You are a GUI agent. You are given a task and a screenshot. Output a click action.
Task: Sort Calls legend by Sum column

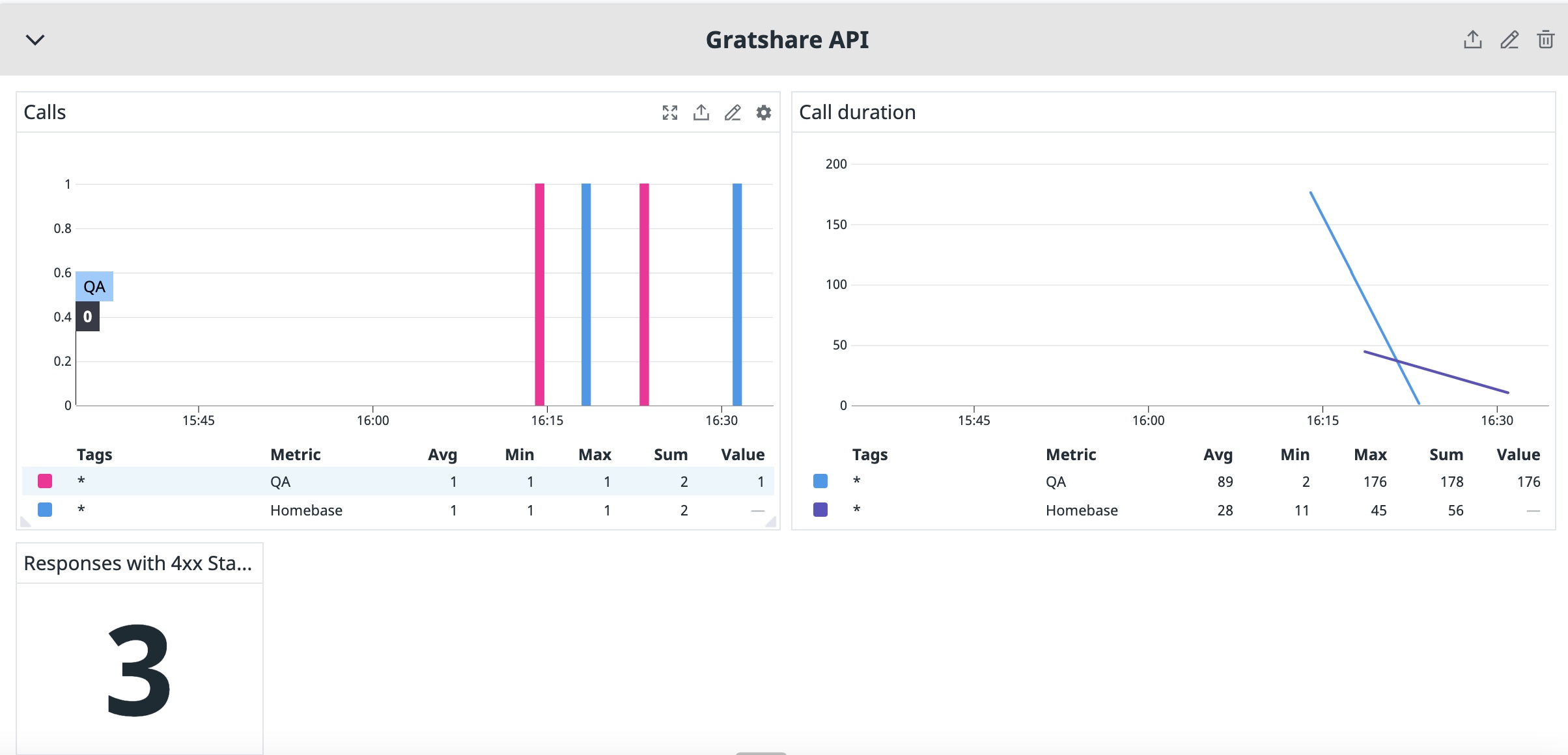pyautogui.click(x=671, y=454)
